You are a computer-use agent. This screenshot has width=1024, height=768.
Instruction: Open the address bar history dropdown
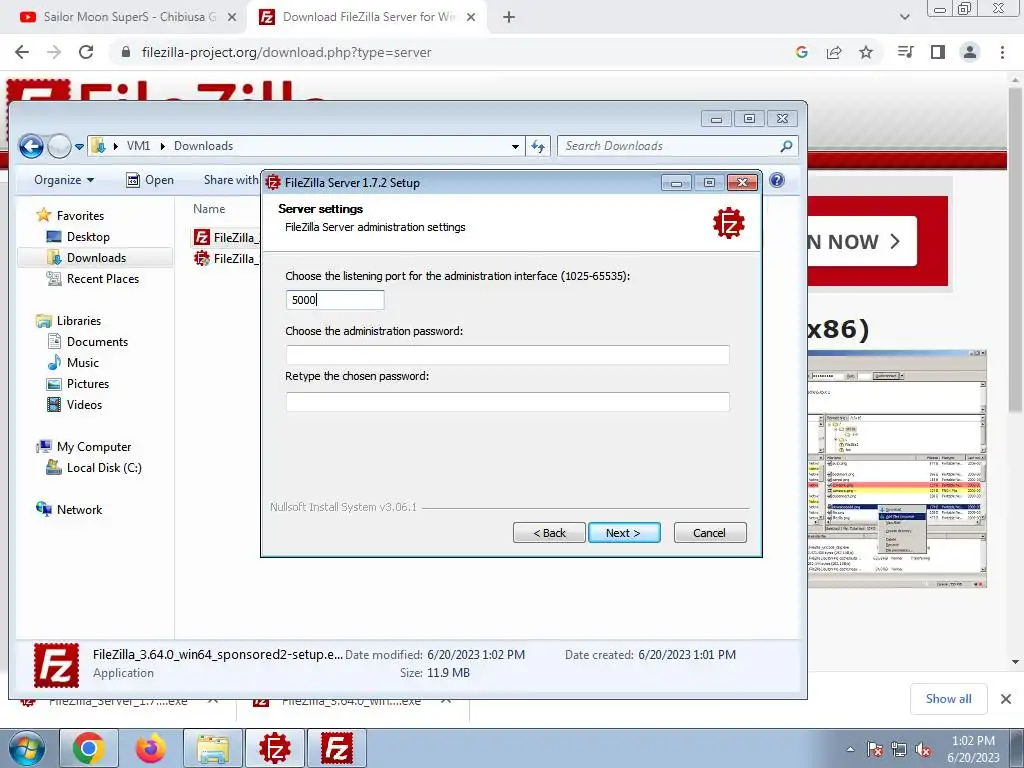515,146
